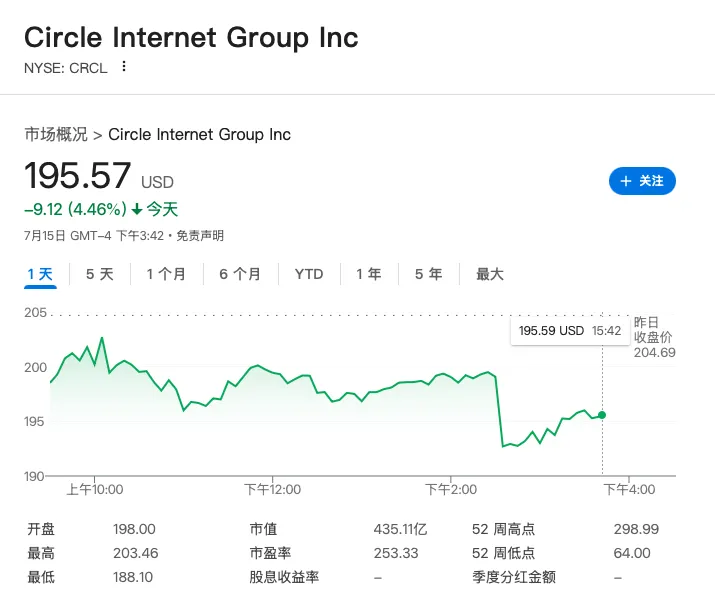
Task: Switch chart to 1 年 range
Action: click(x=369, y=274)
